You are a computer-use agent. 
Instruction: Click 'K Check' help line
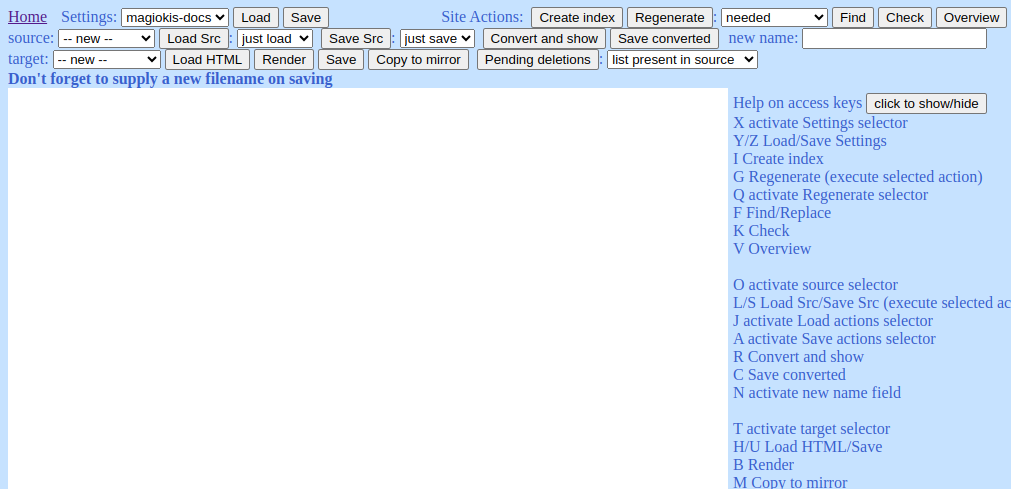point(761,231)
